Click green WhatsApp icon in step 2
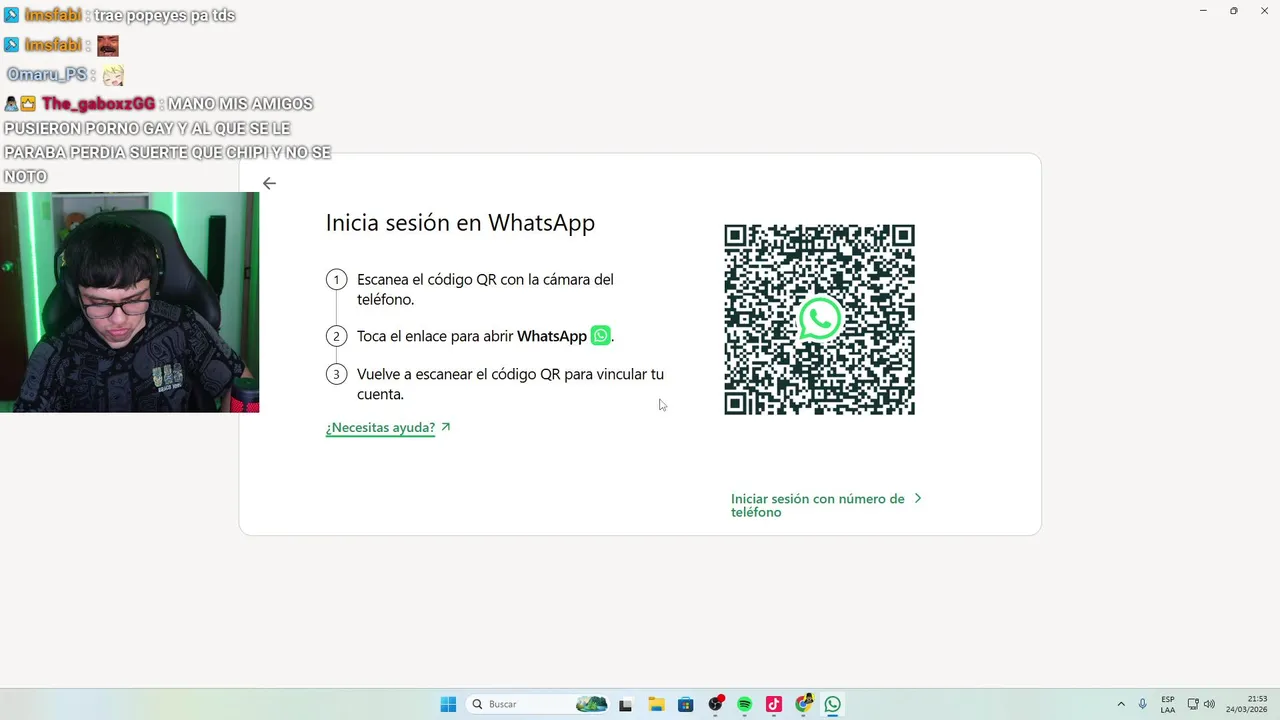This screenshot has height=720, width=1280. (601, 336)
